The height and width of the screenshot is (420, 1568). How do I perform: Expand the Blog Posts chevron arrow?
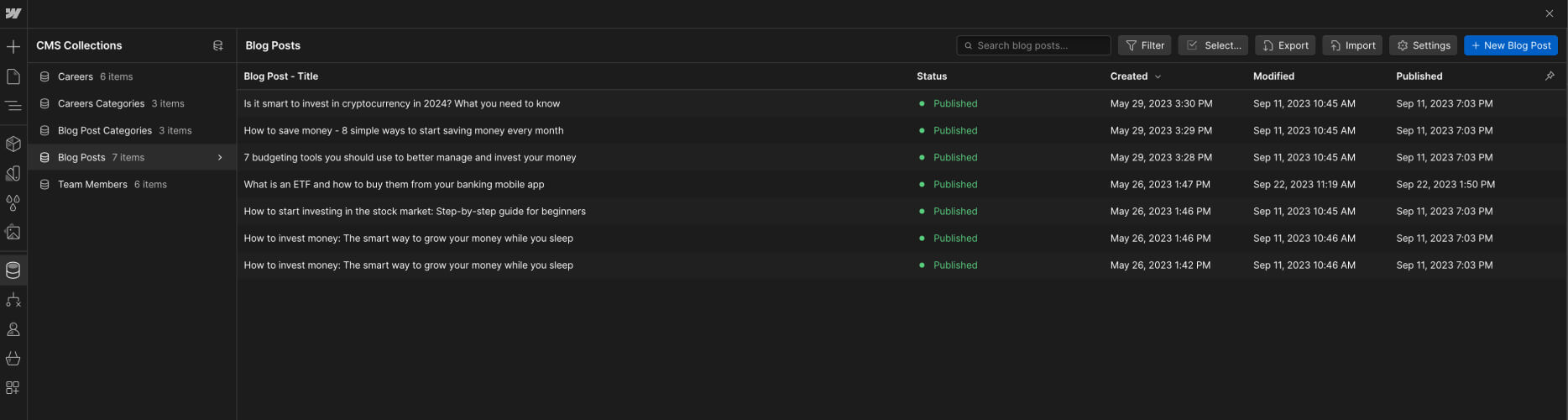[220, 157]
